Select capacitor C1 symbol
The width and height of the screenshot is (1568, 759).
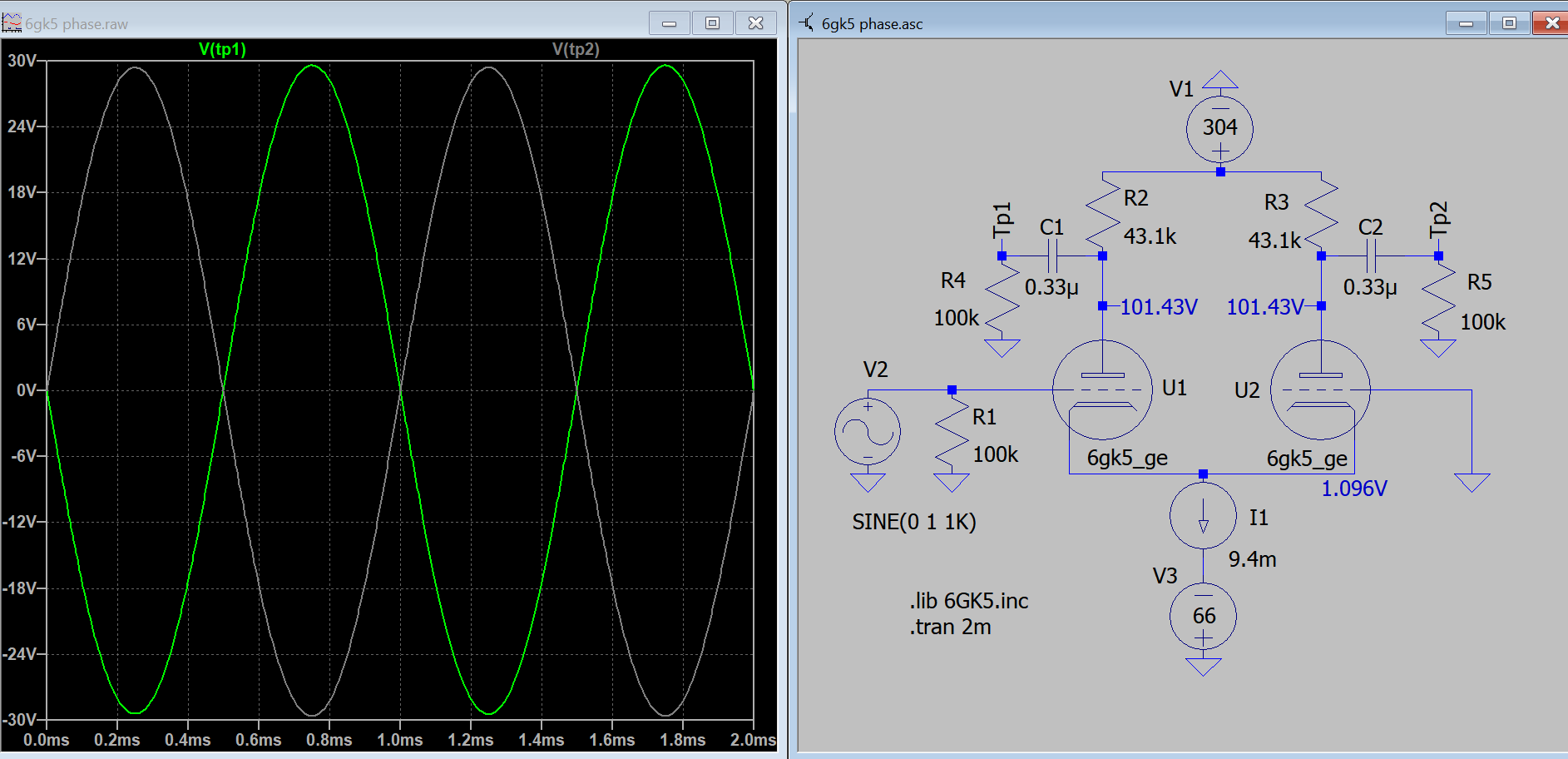(x=1052, y=256)
